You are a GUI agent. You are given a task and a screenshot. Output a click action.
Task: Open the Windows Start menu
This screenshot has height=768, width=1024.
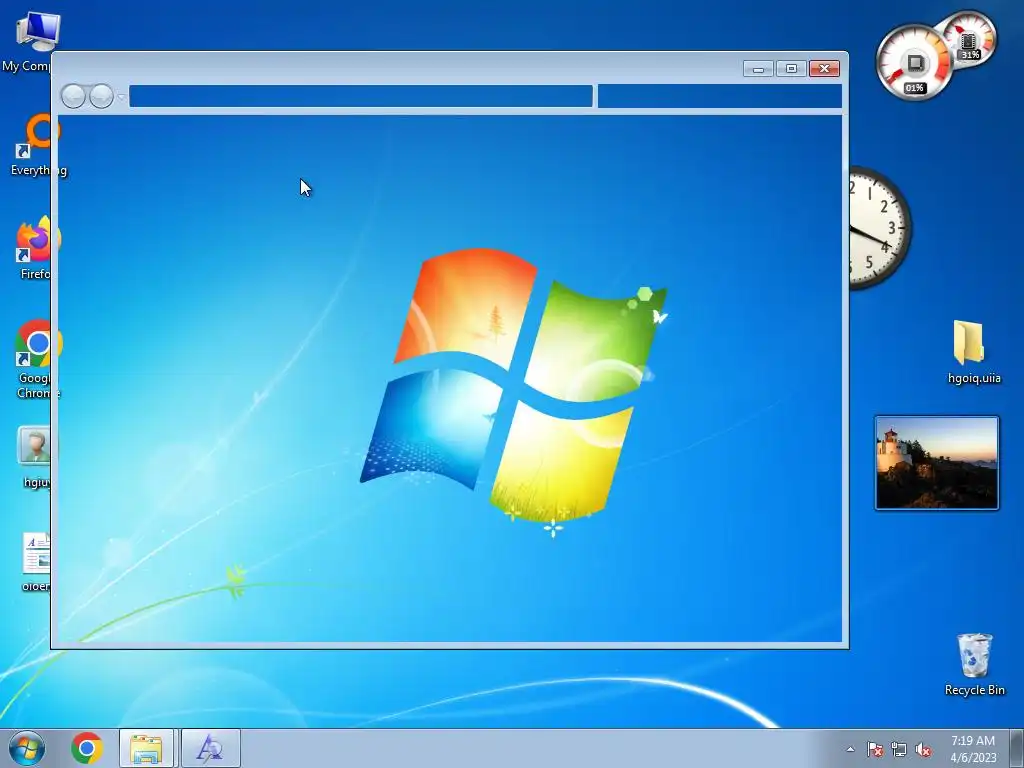point(27,748)
